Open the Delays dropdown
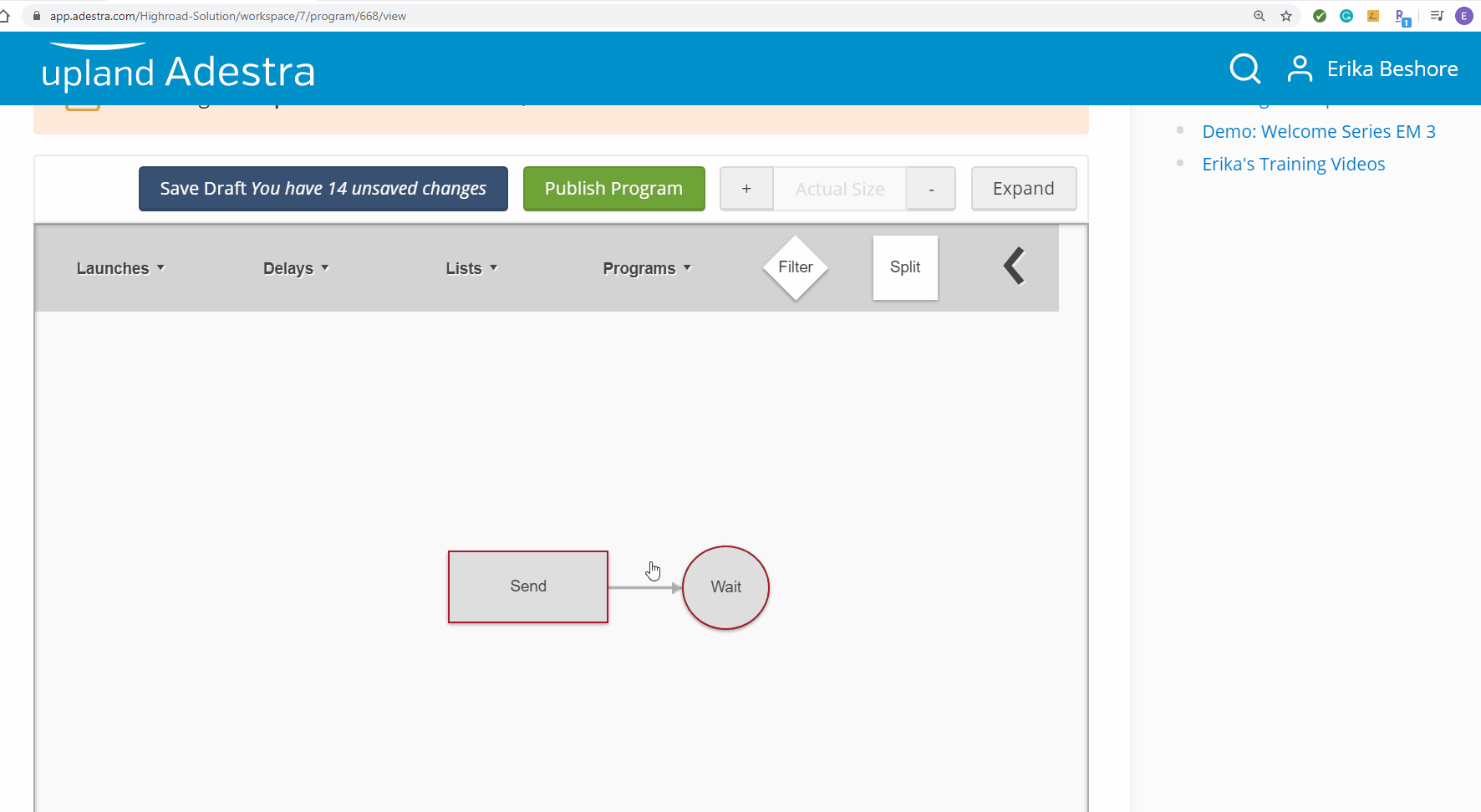Screen dimensions: 1481x812 pos(296,268)
